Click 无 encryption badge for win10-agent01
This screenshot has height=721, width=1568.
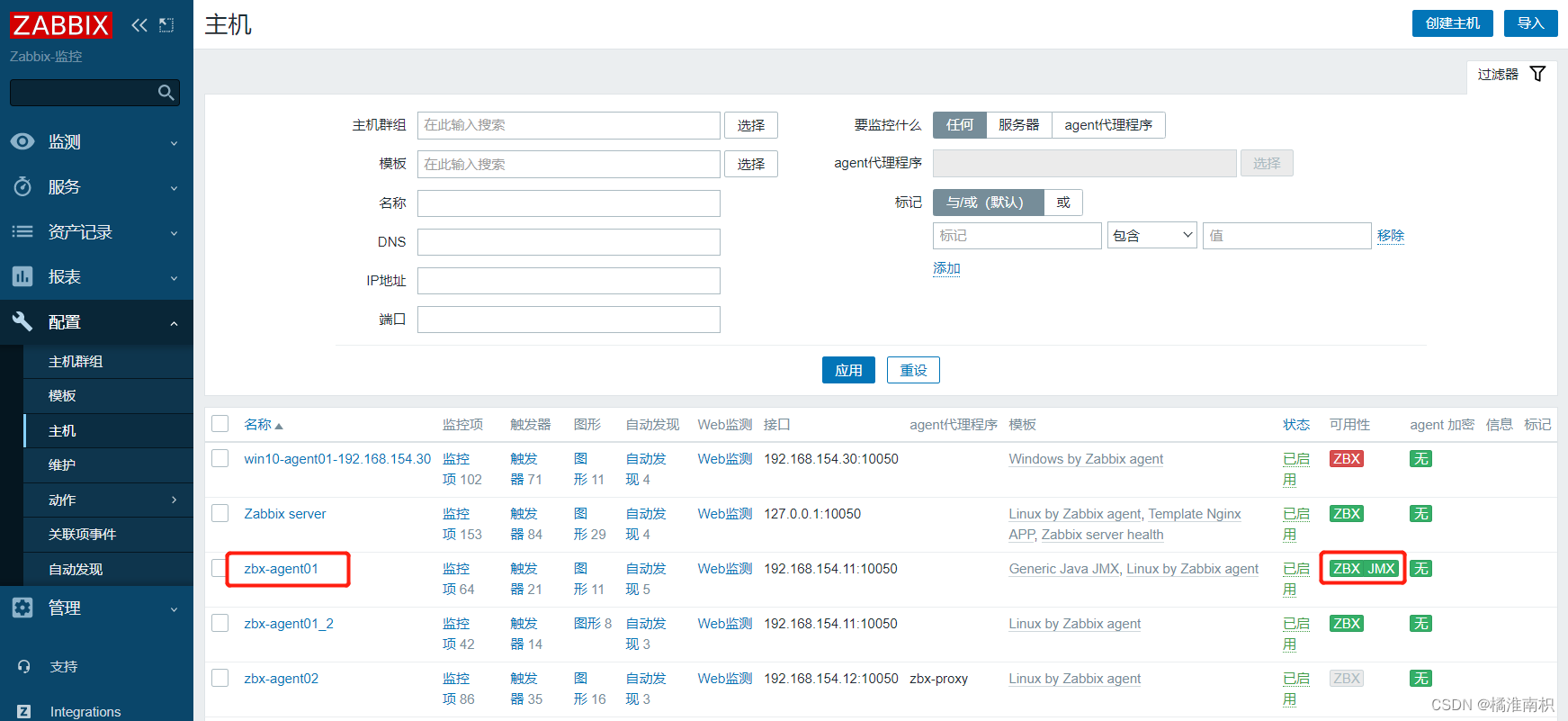click(1420, 459)
